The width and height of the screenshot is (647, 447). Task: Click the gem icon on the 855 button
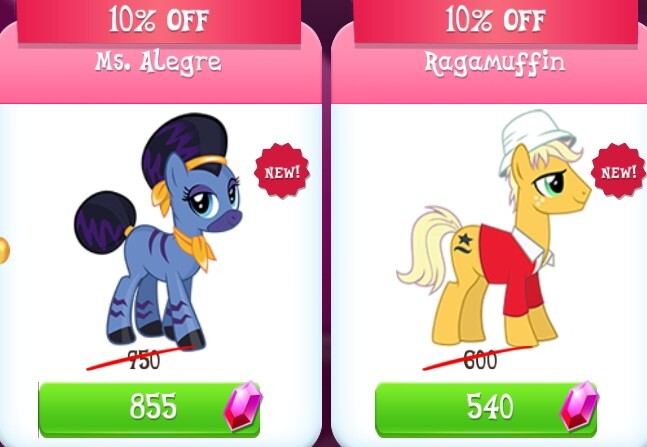(243, 406)
